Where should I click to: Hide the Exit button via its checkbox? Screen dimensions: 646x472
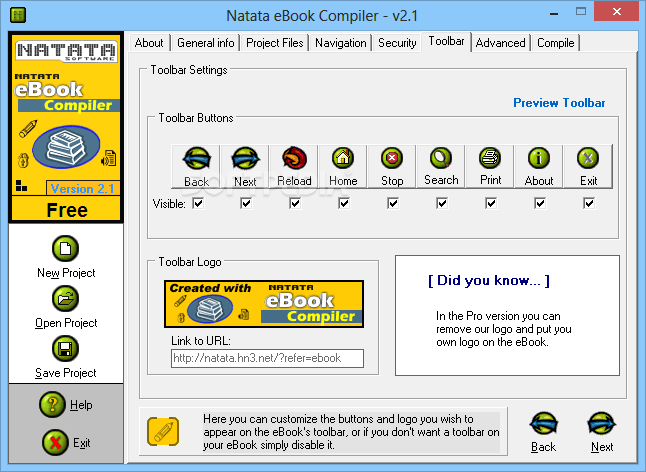(589, 203)
